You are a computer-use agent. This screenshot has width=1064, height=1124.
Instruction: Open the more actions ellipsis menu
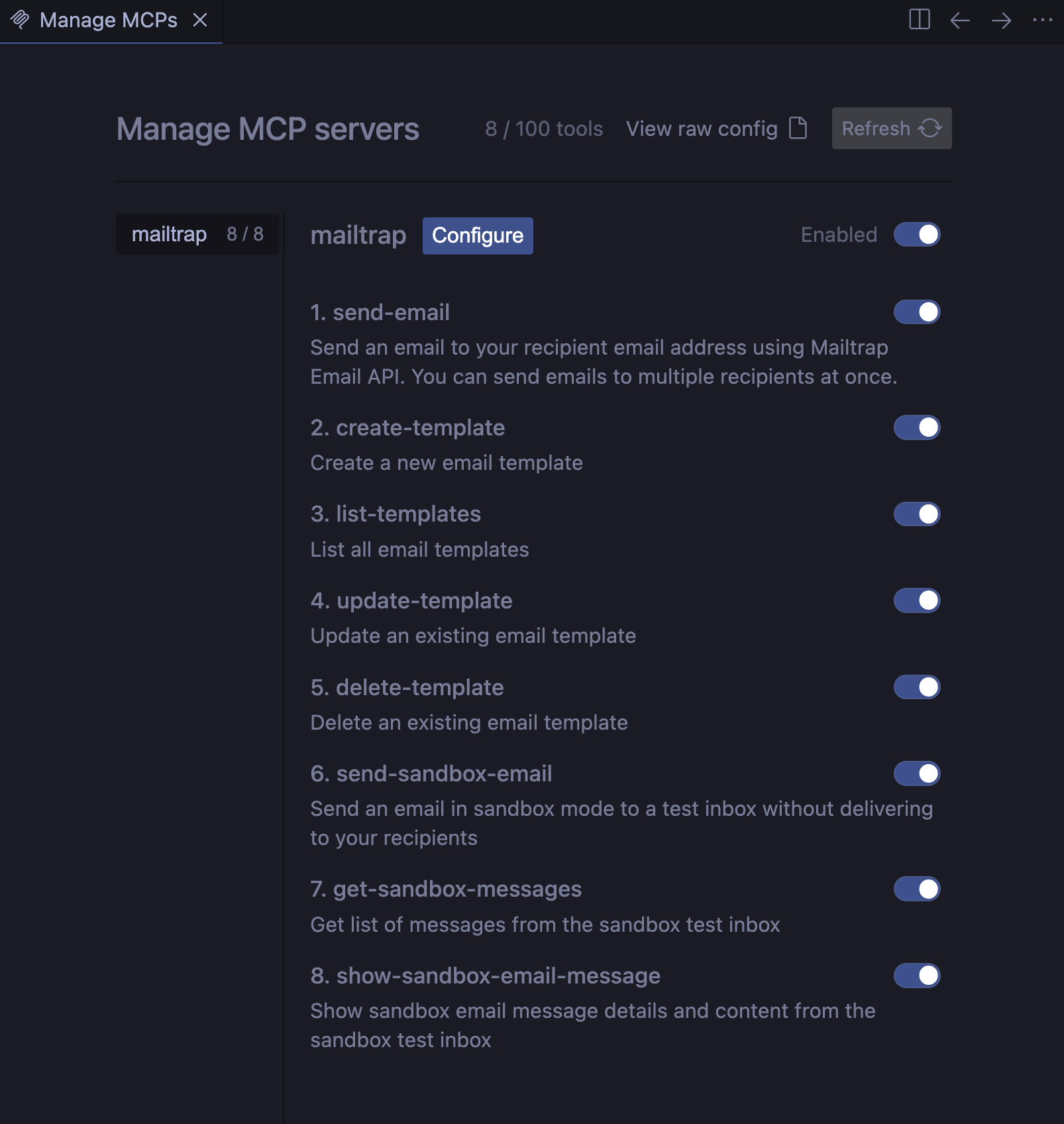pyautogui.click(x=1042, y=20)
